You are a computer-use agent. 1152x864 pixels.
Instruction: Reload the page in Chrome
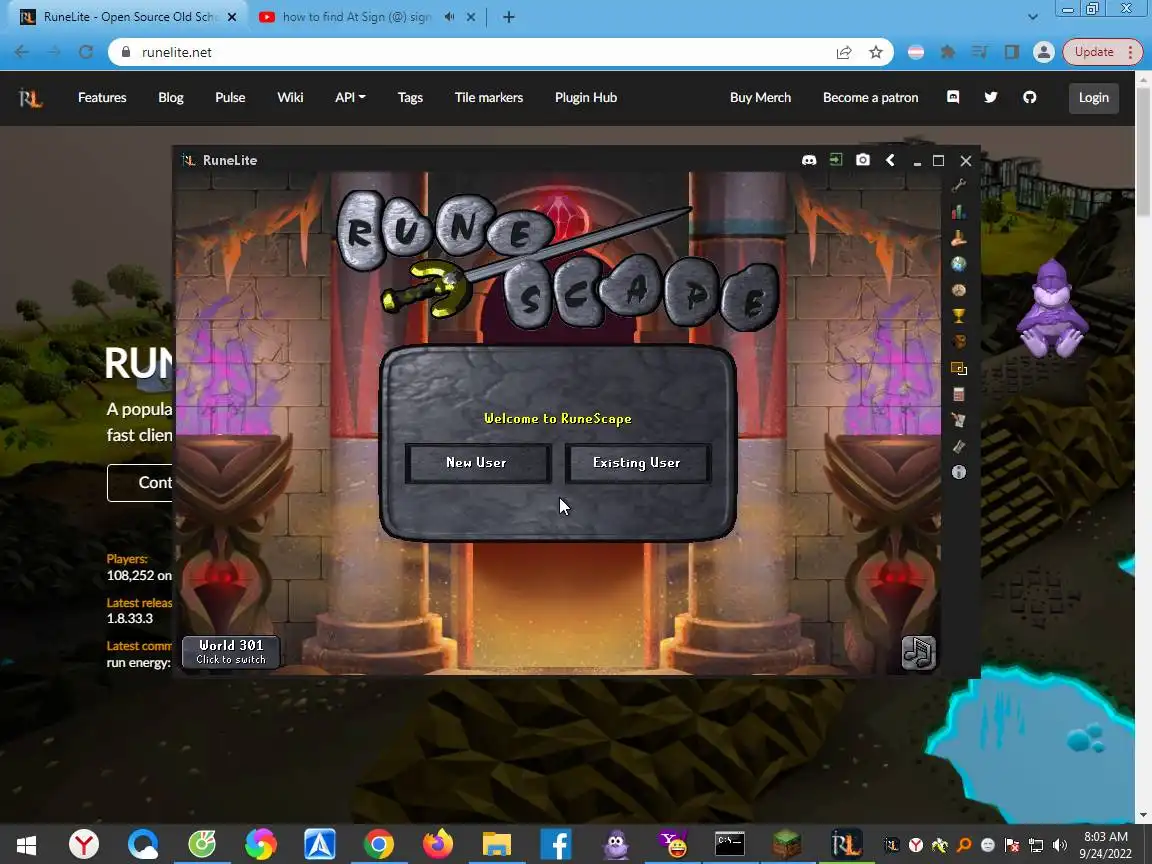pos(86,51)
